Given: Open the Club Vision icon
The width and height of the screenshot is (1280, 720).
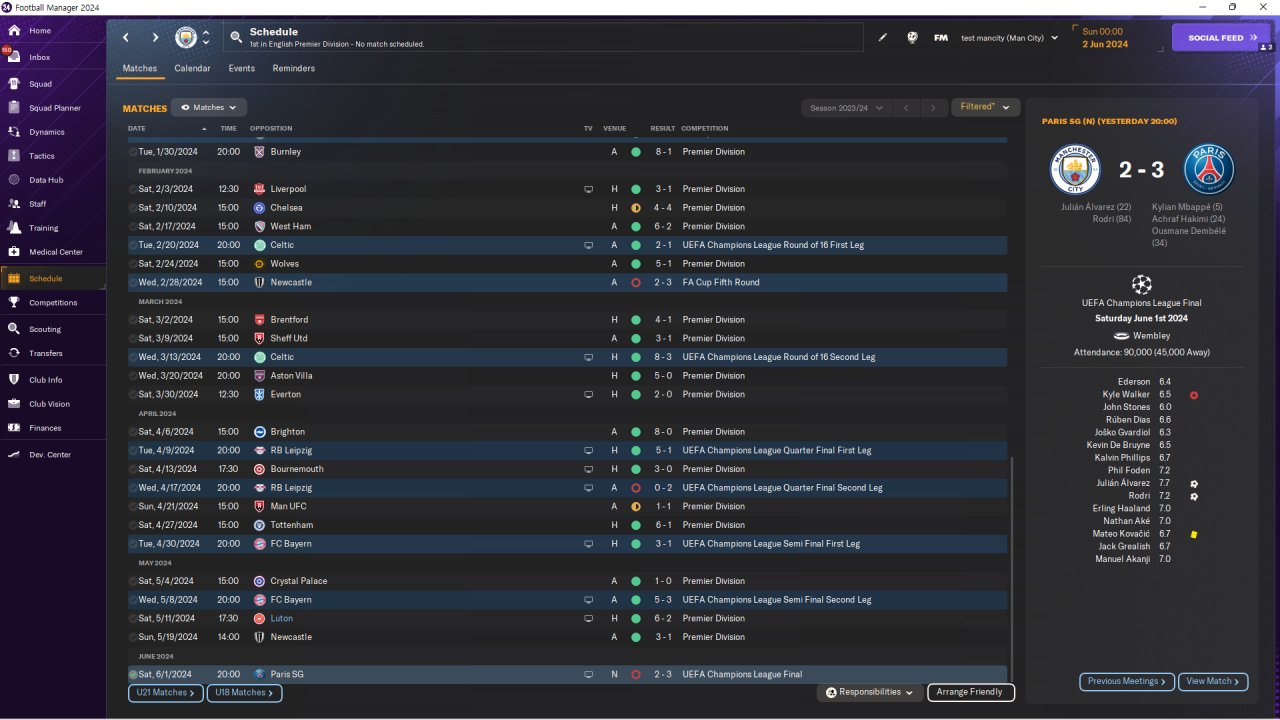Looking at the screenshot, I should pos(14,404).
